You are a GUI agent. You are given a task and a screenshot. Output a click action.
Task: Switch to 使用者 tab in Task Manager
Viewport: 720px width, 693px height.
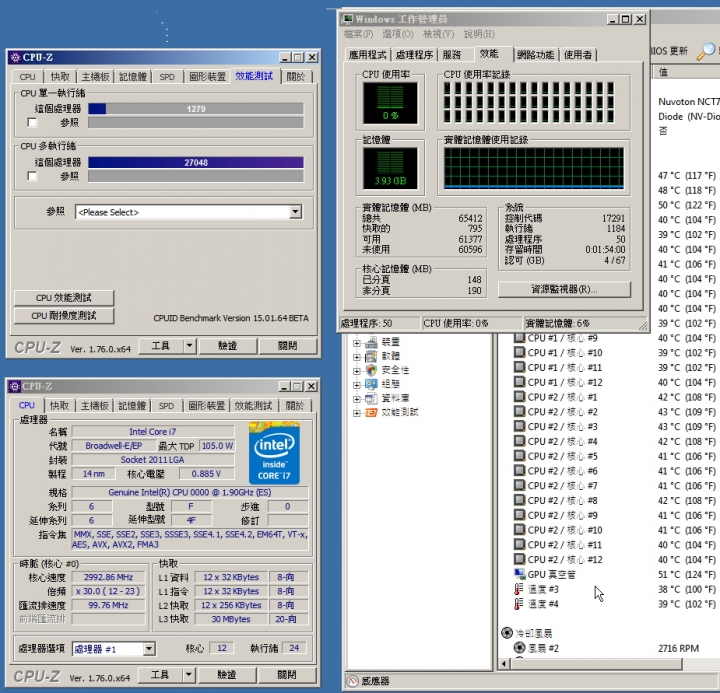point(578,55)
